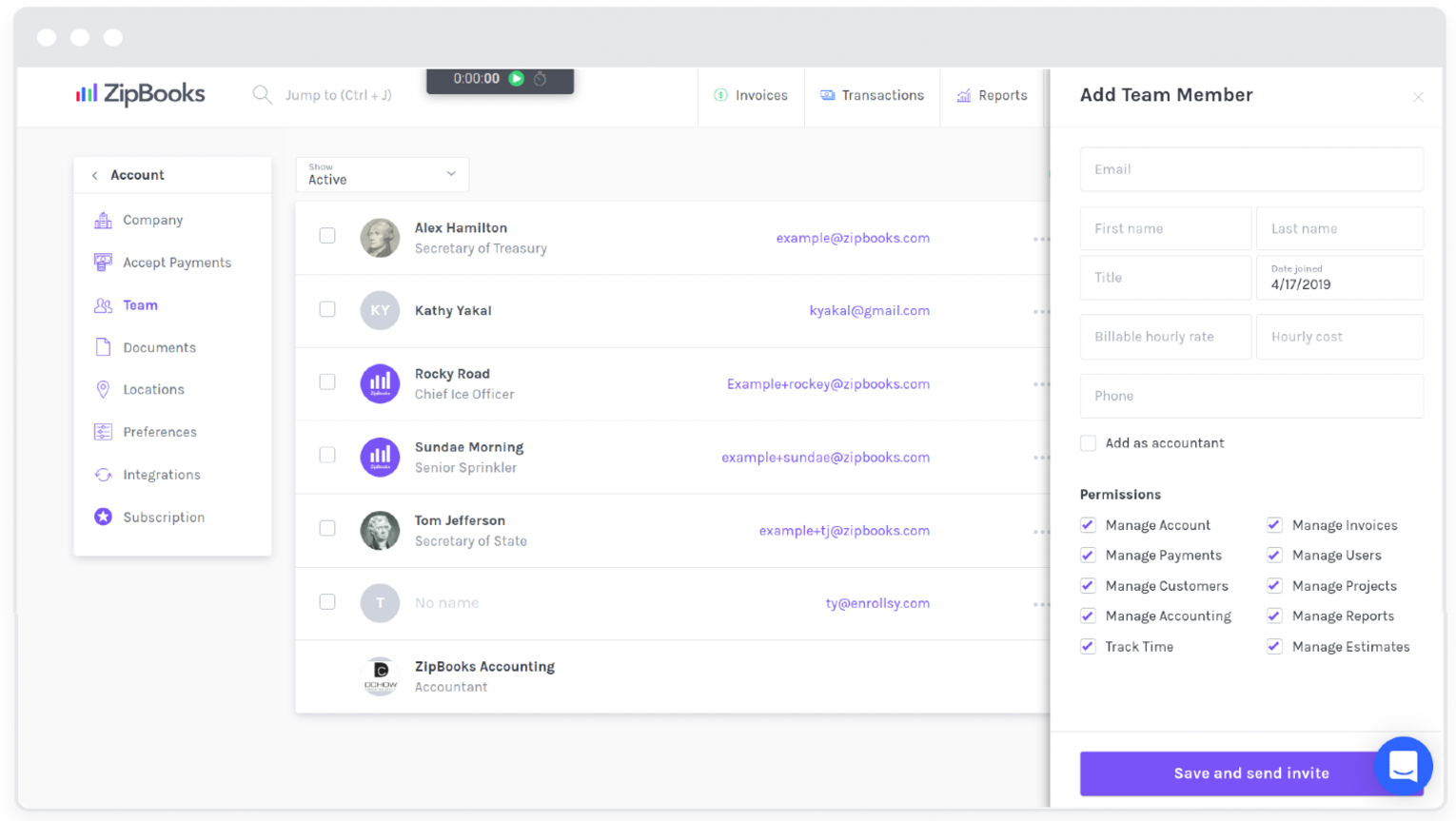Viewport: 1456px width, 821px height.
Task: Open the Reports tab
Action: (x=993, y=95)
